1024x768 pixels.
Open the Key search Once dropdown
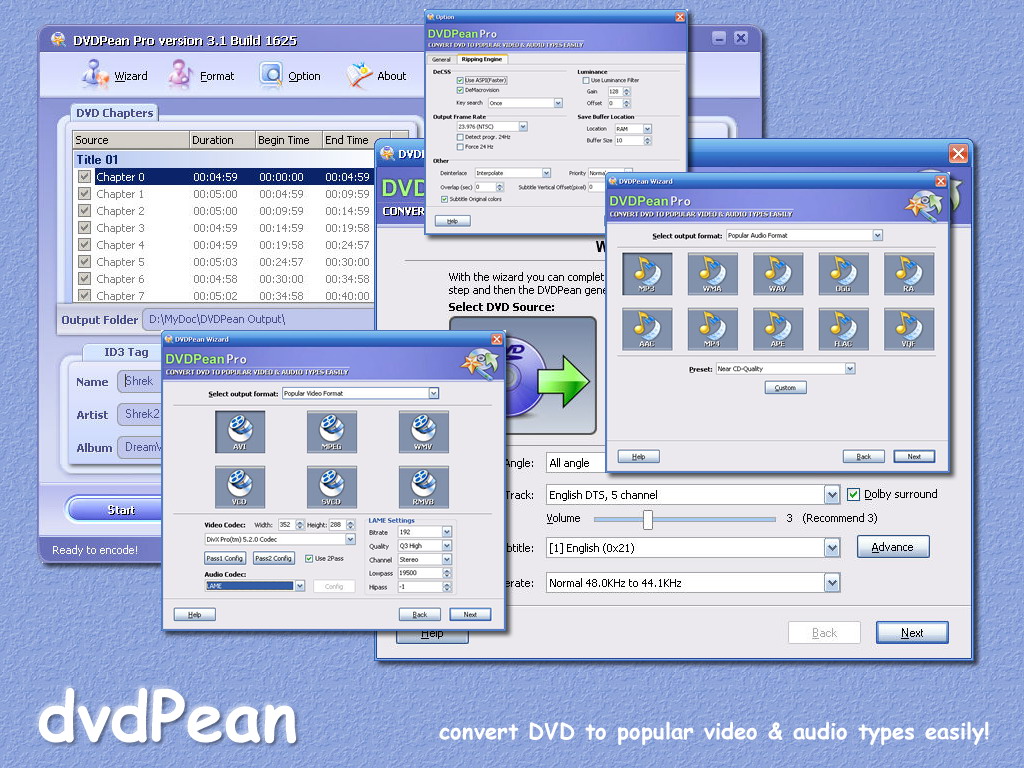click(x=558, y=103)
